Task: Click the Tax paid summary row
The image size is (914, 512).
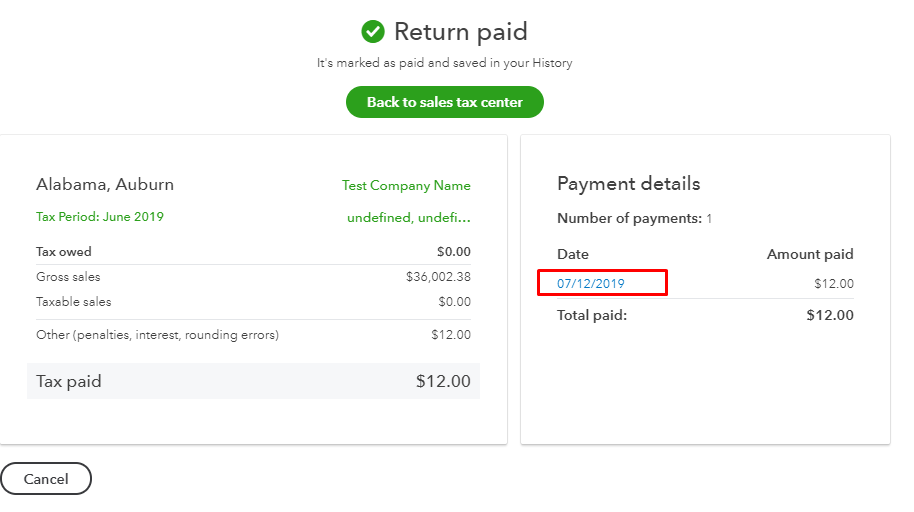Action: pos(253,381)
